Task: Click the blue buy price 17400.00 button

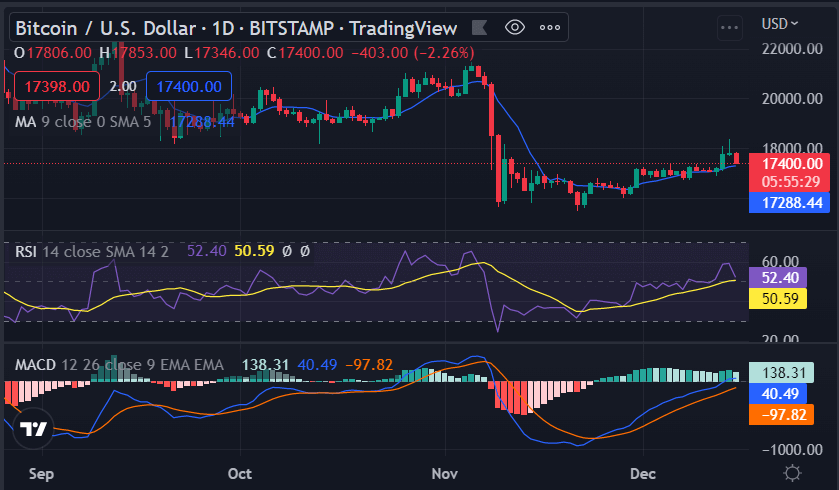Action: (189, 87)
